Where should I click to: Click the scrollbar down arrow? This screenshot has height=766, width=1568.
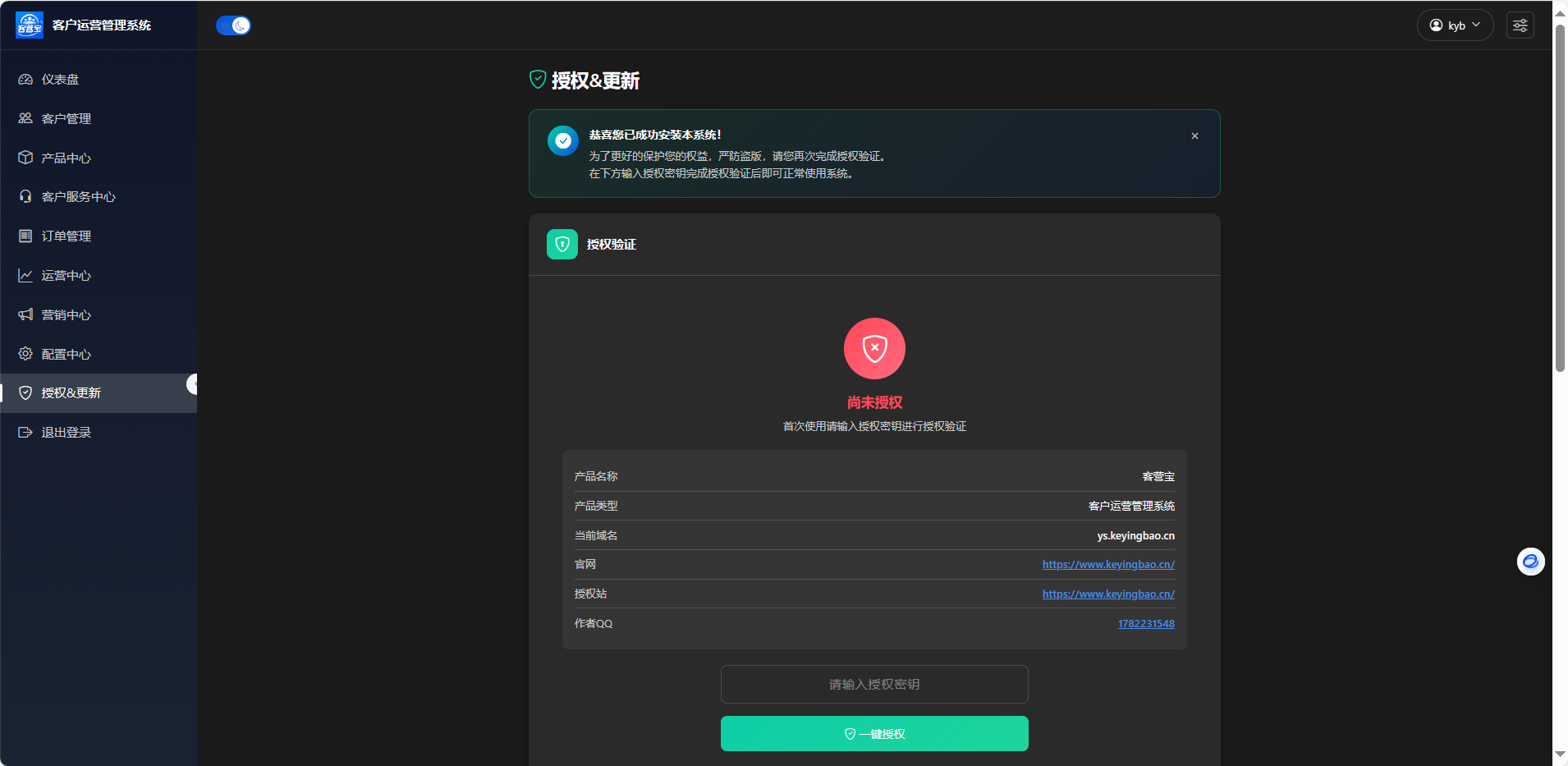(x=1560, y=754)
